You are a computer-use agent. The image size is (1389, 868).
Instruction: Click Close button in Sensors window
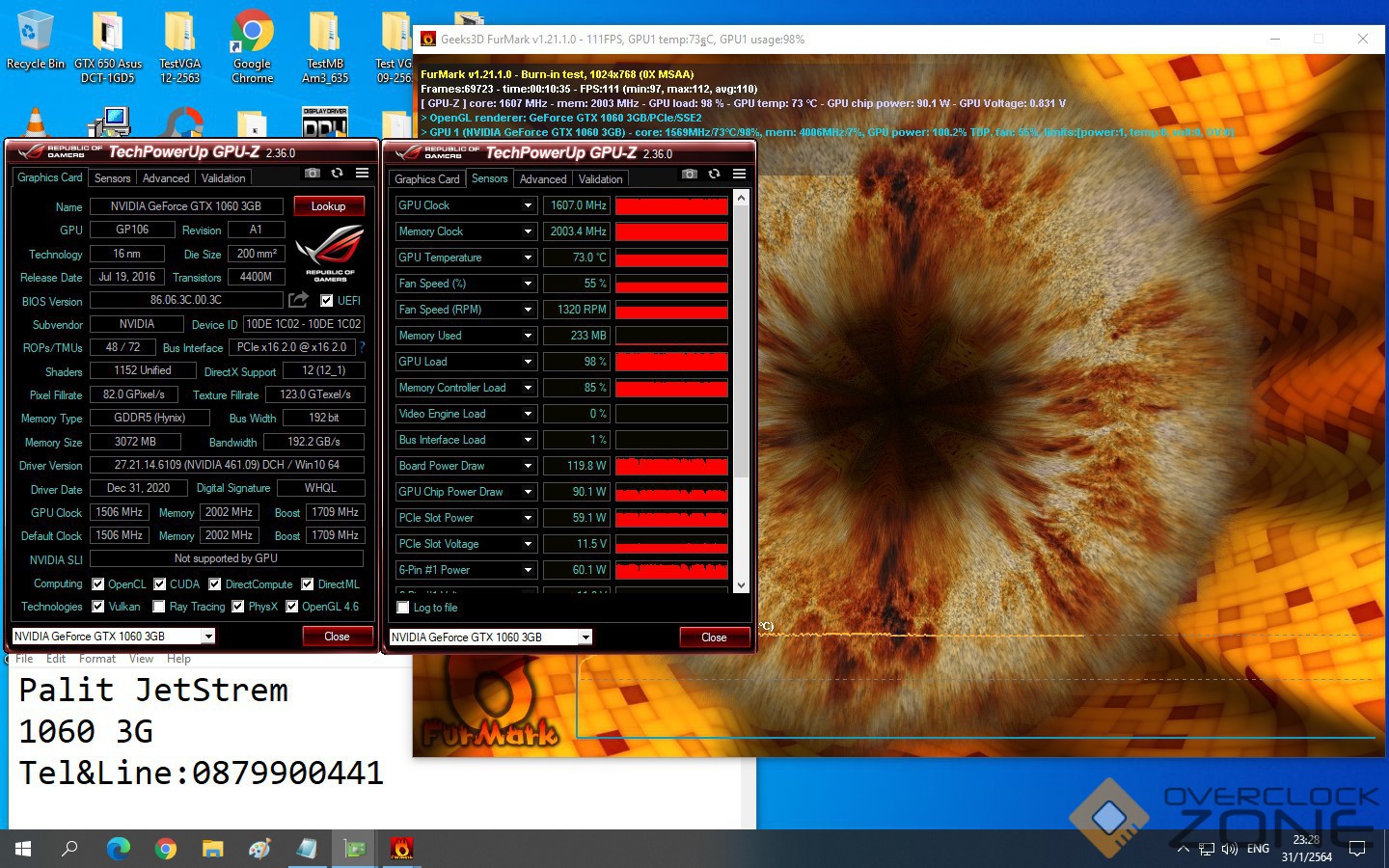[x=714, y=637]
